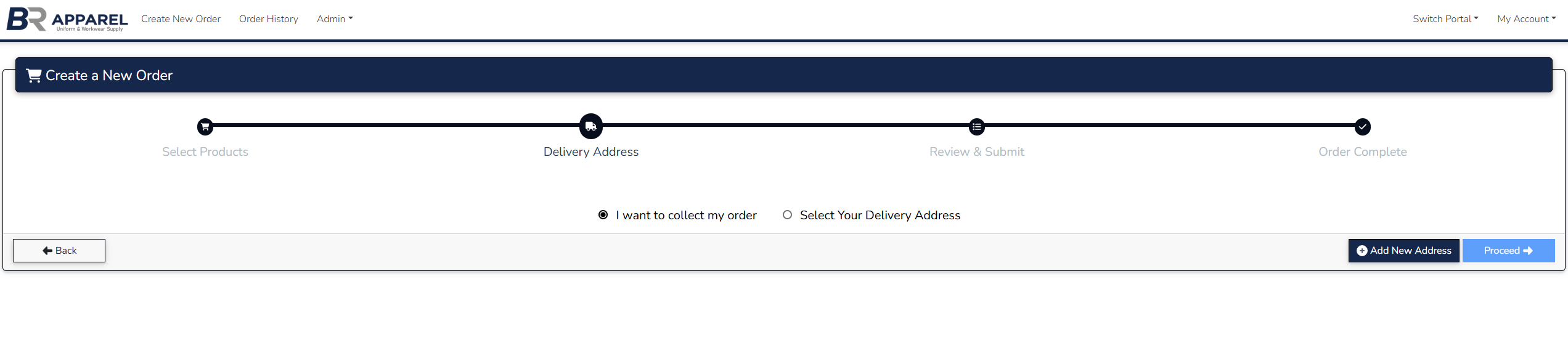Open Order History page

click(x=269, y=19)
